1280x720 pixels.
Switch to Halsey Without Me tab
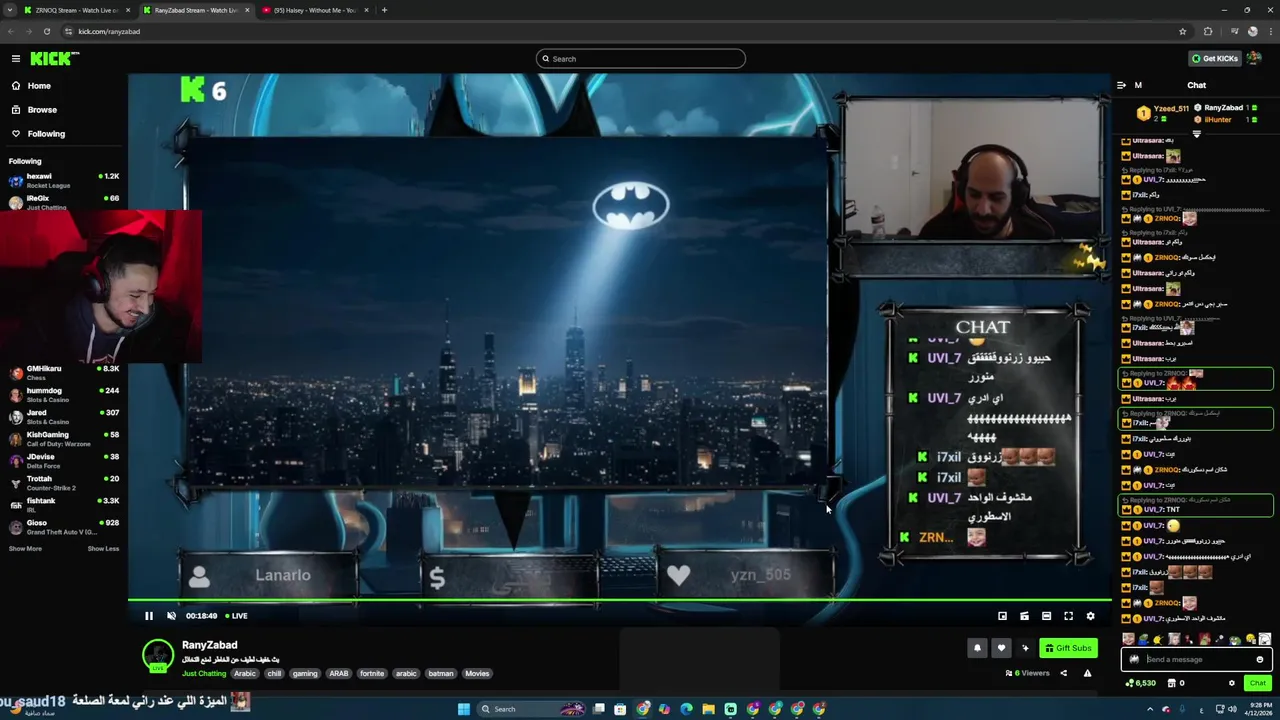point(314,10)
